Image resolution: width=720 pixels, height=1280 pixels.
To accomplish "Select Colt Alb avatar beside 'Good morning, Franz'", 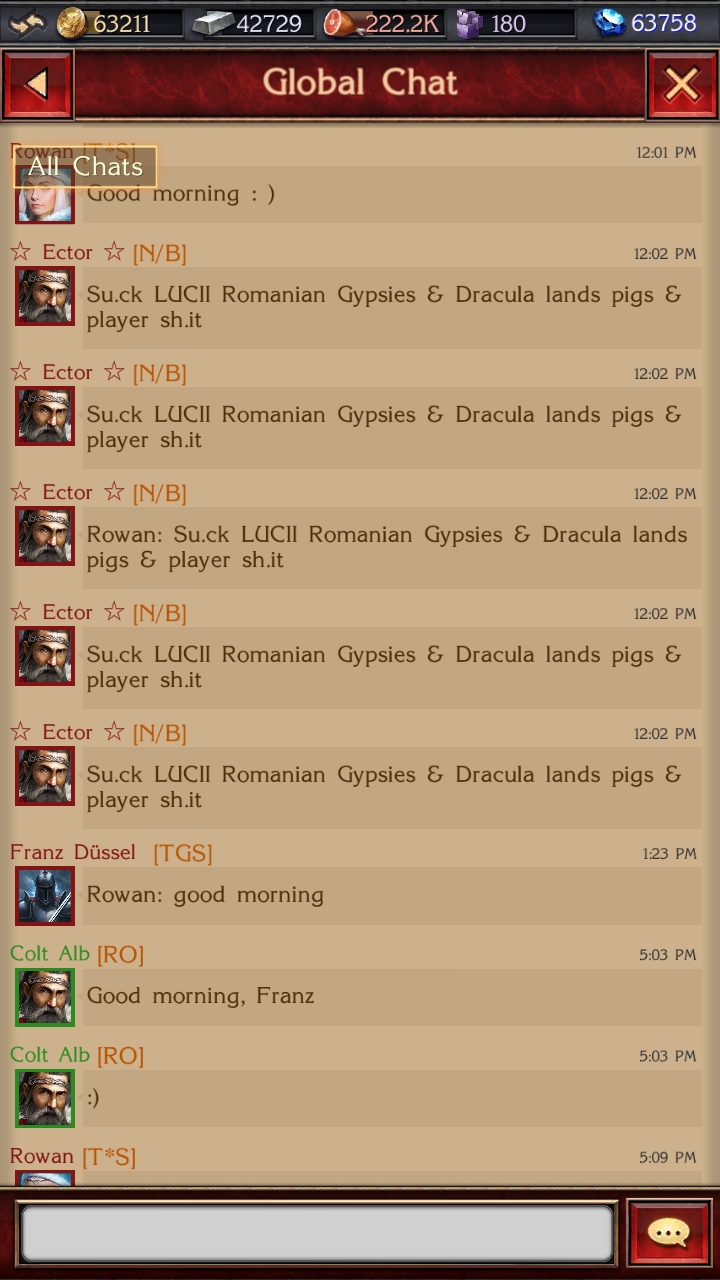I will (45, 997).
